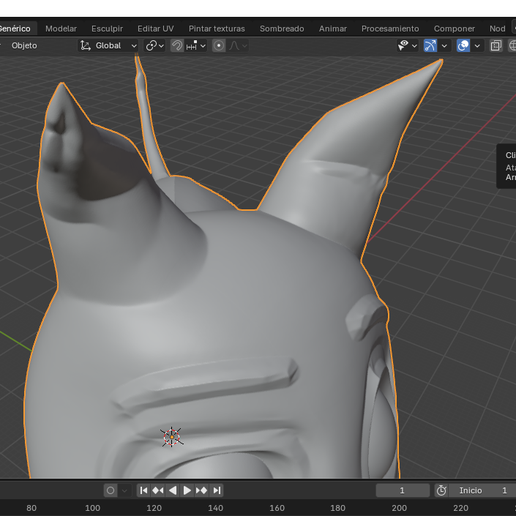Open the snap-to increment options dropdown
This screenshot has width=516, height=516.
point(196,46)
